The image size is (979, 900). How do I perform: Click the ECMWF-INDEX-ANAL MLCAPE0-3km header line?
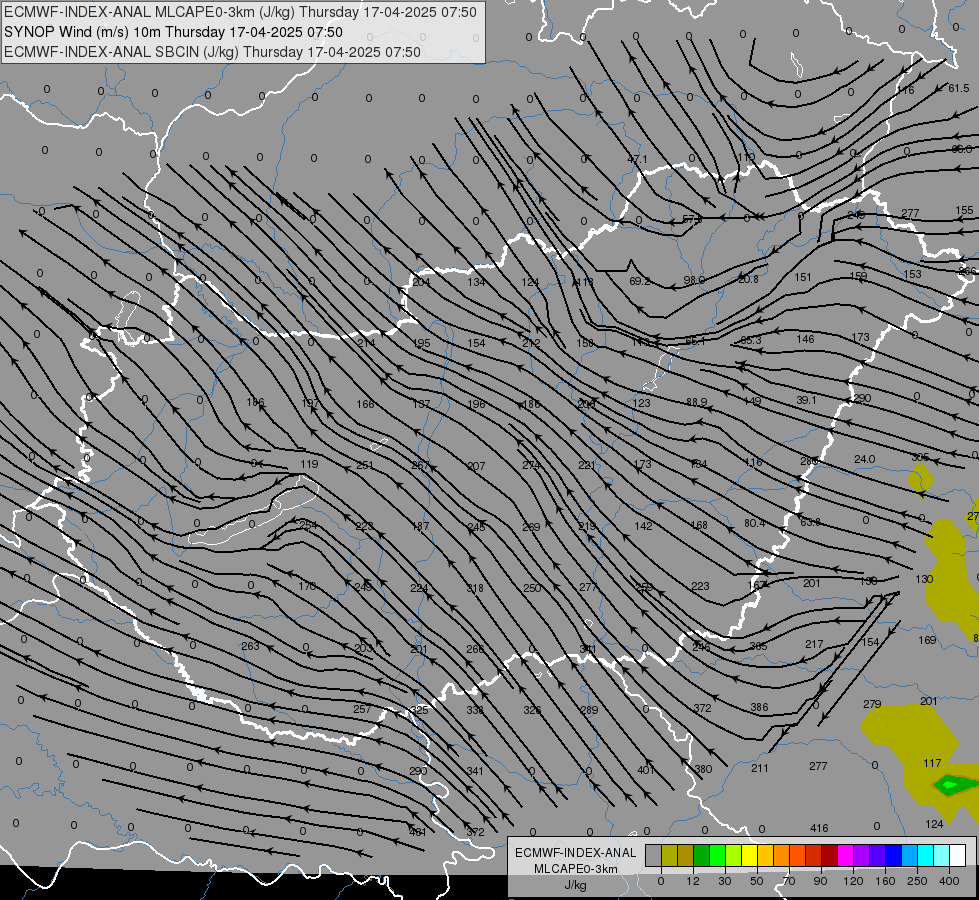(240, 12)
